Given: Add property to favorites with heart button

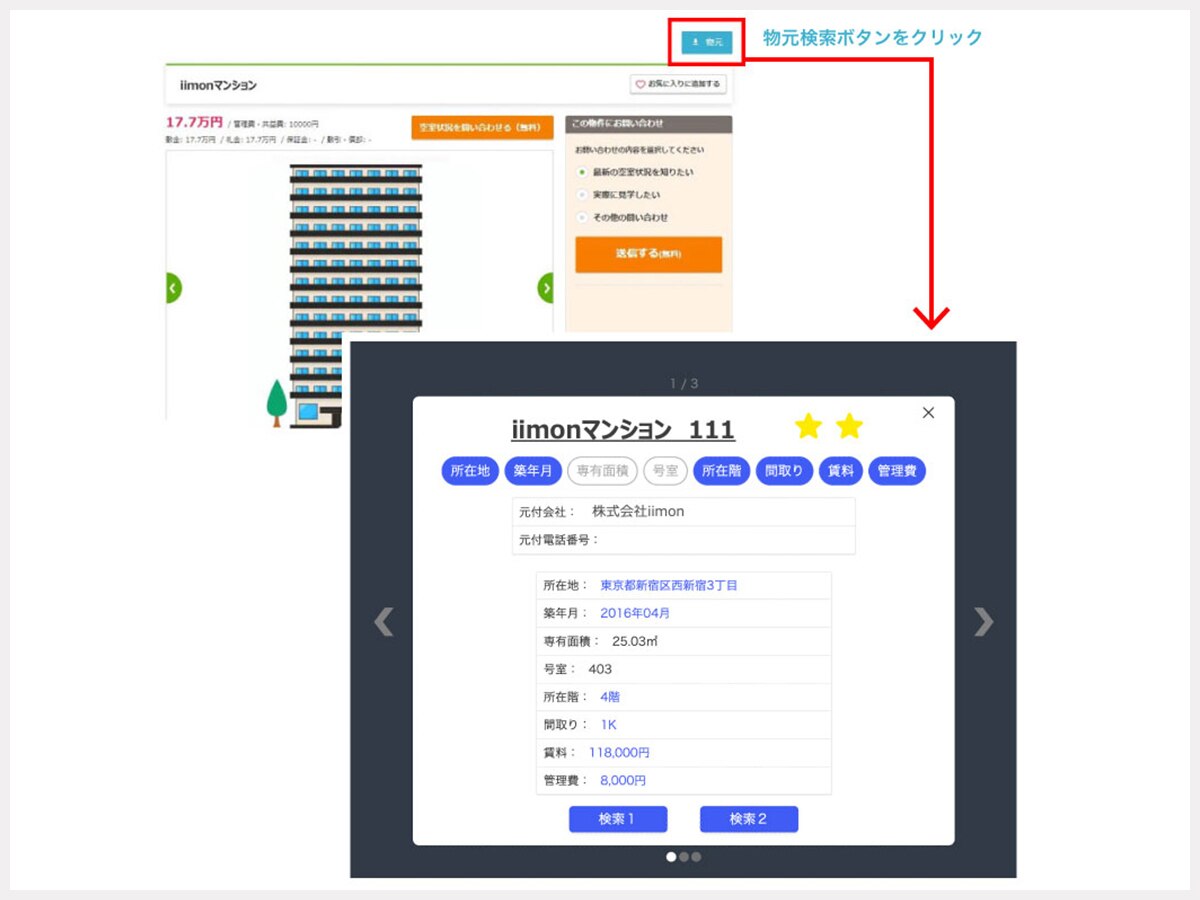Looking at the screenshot, I should 678,84.
